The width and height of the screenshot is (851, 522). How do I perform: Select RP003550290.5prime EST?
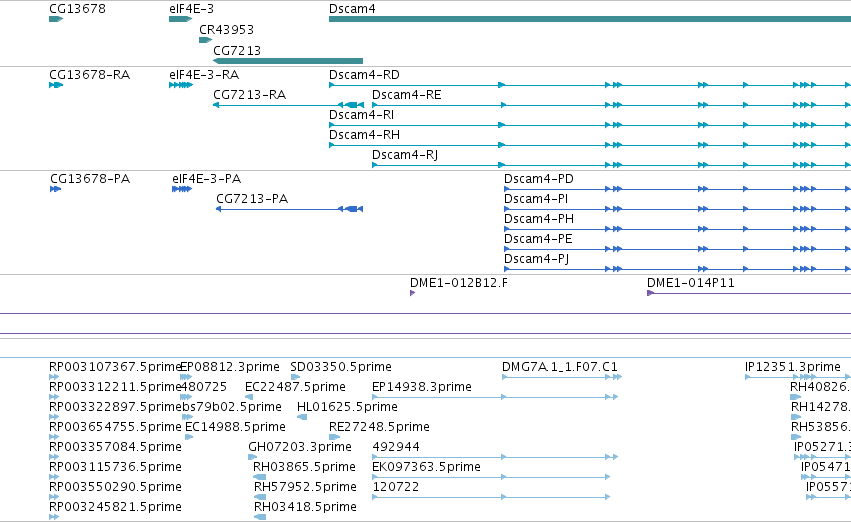115,487
